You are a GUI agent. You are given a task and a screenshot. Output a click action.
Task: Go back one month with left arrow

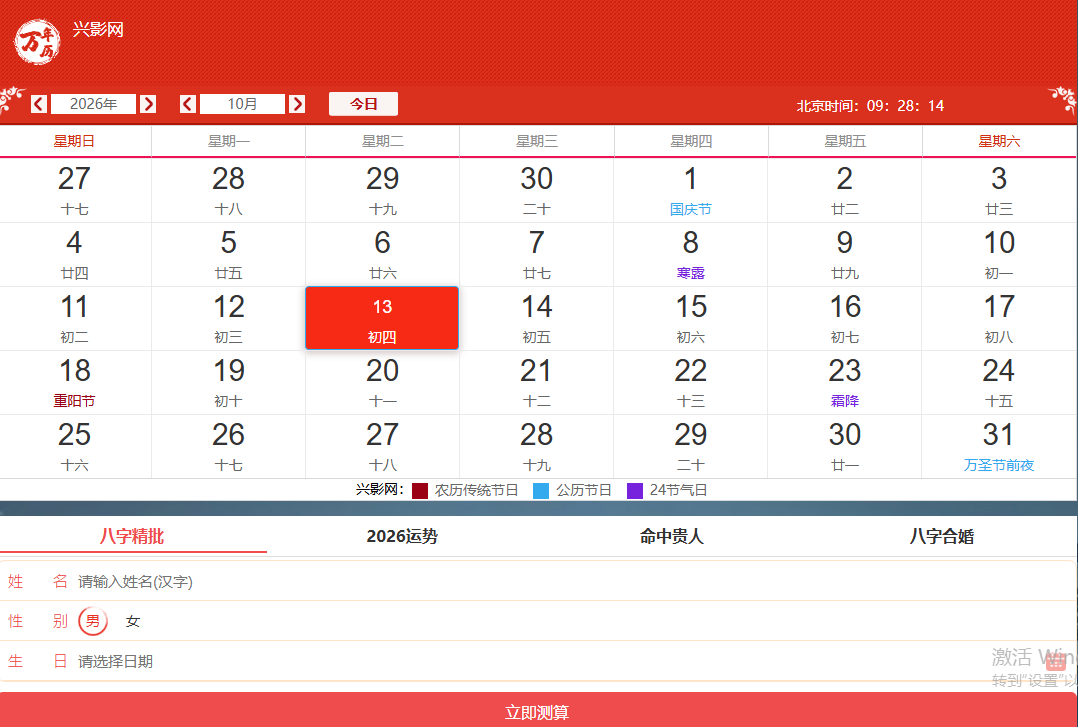pyautogui.click(x=188, y=104)
